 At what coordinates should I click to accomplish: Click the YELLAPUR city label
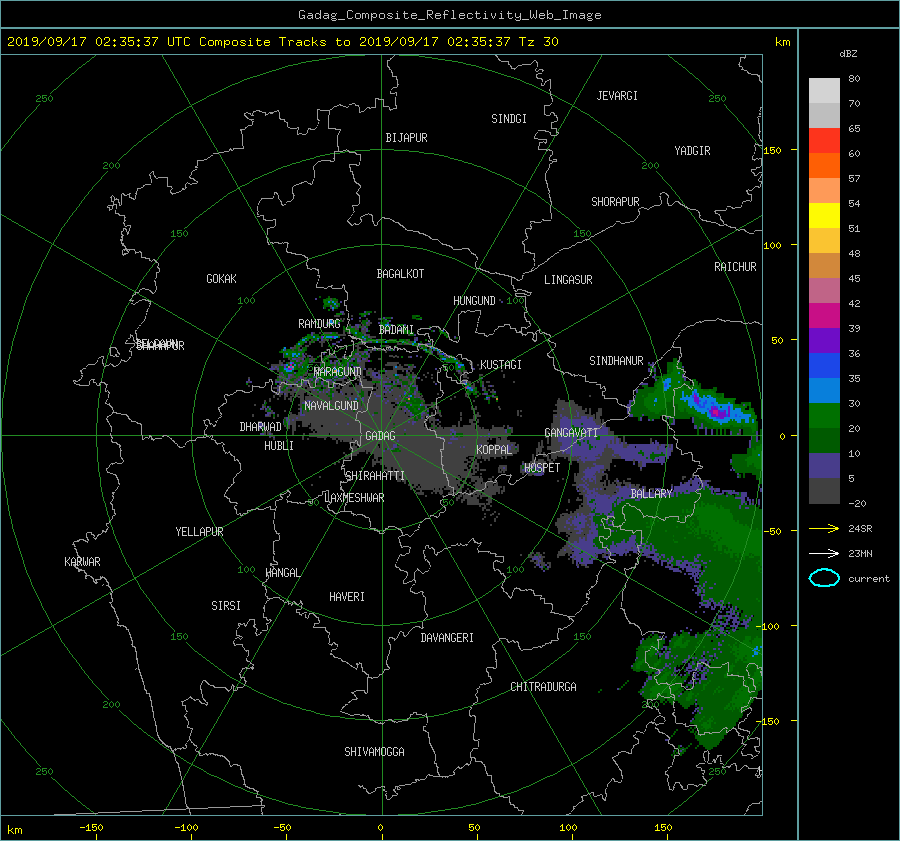pos(199,532)
